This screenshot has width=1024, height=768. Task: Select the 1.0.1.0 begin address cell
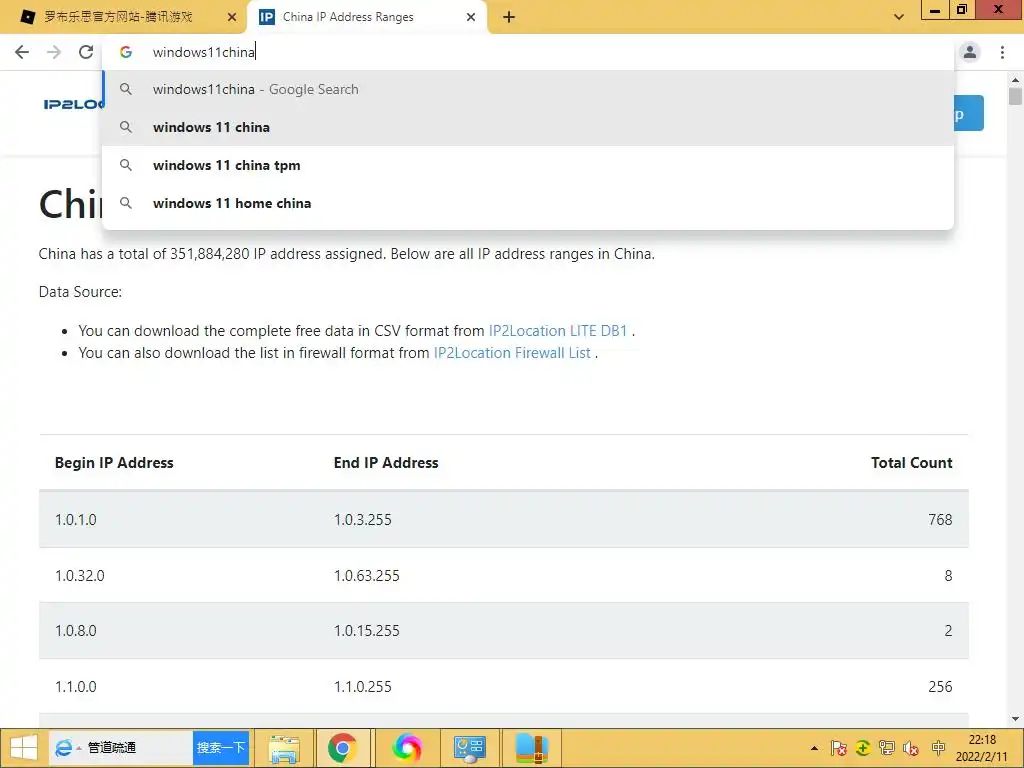tap(76, 520)
